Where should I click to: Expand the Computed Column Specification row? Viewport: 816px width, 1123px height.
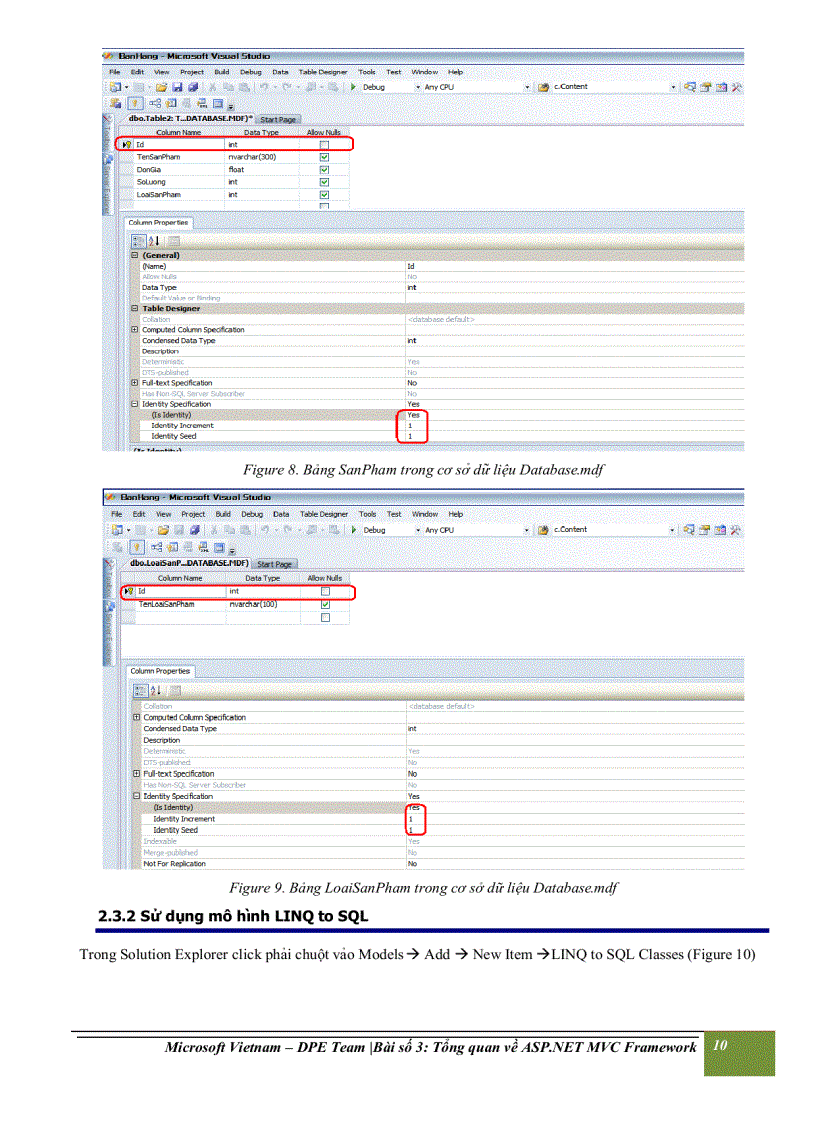click(x=133, y=330)
